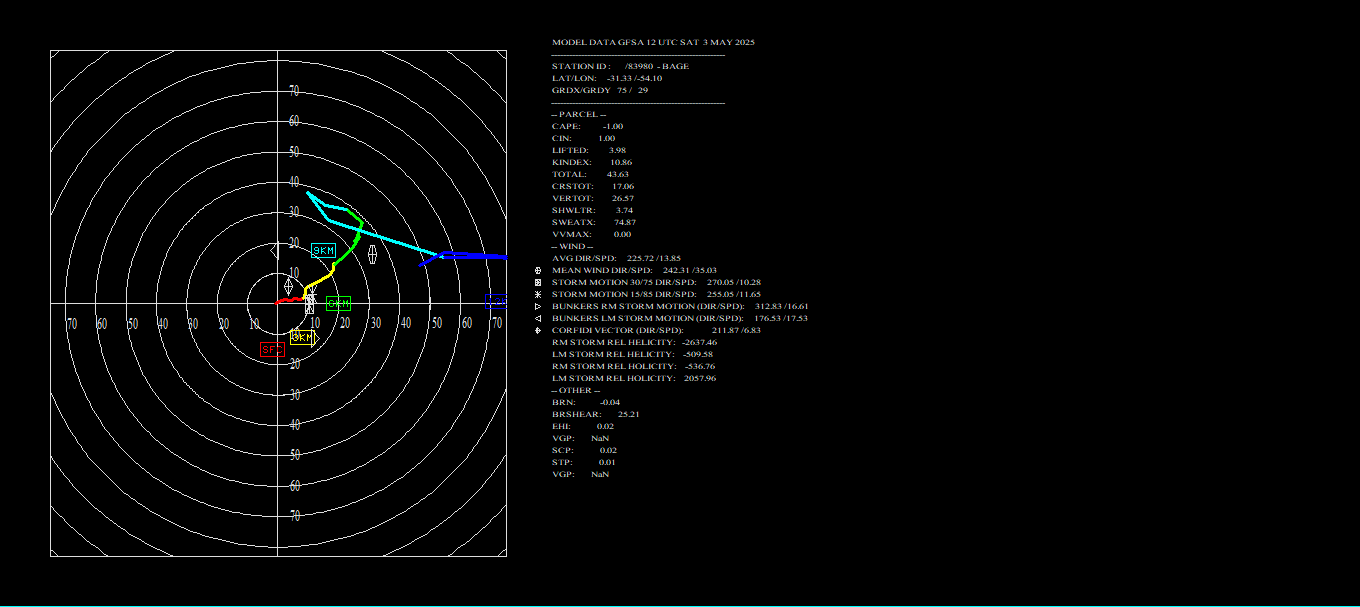Click the LAT/LON -31.33/-54.10 line
The image size is (1360, 607).
point(606,78)
